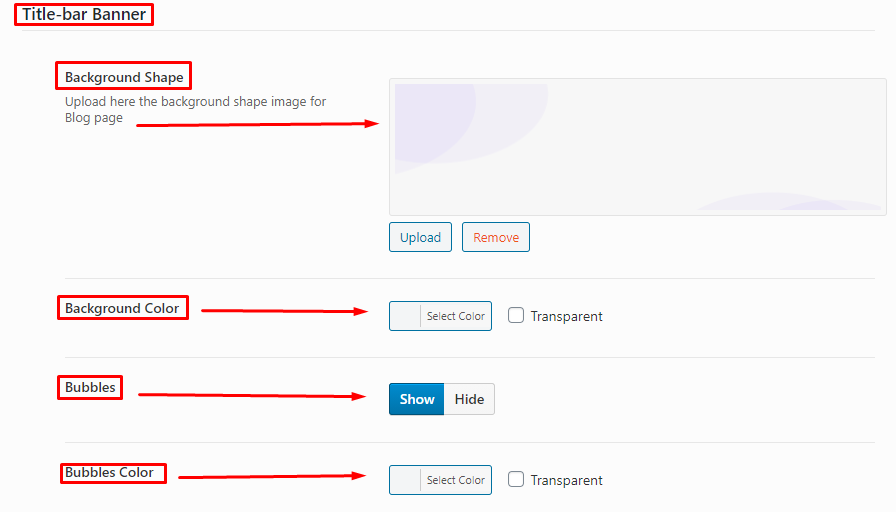896x512 pixels.
Task: Open Select Color for Background Color
Action: point(455,316)
